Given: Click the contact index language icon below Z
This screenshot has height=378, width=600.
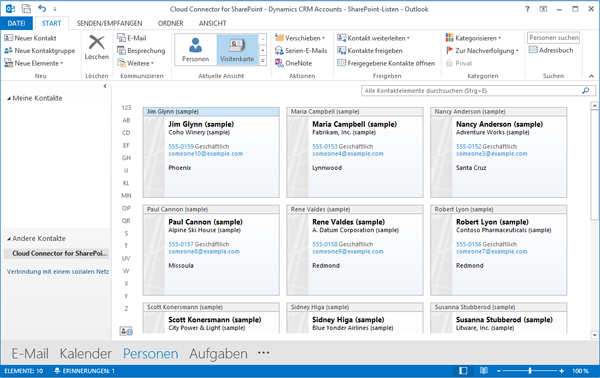Looking at the screenshot, I should [126, 331].
